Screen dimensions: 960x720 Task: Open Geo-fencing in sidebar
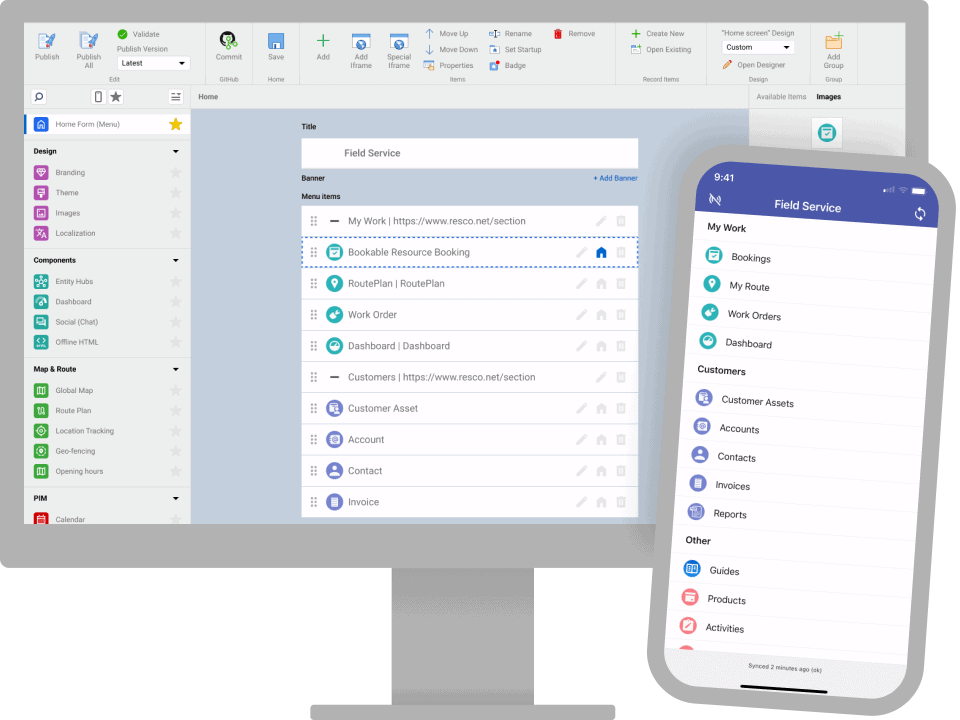tap(75, 451)
